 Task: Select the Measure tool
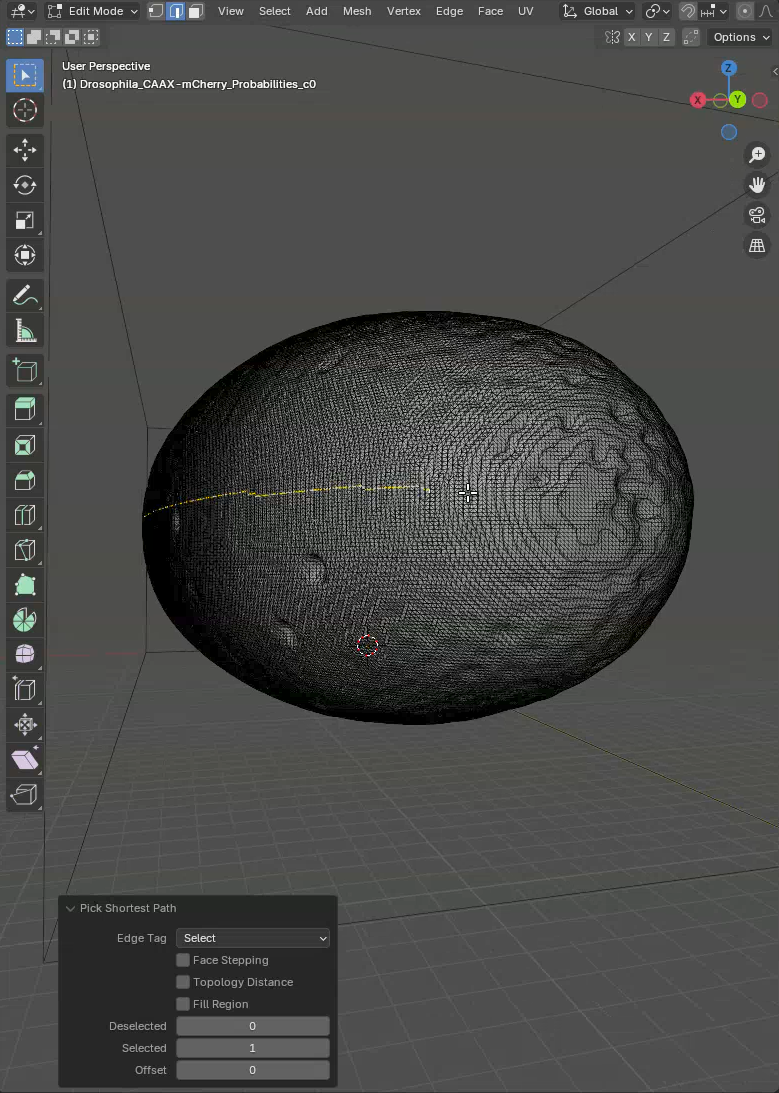click(x=25, y=331)
